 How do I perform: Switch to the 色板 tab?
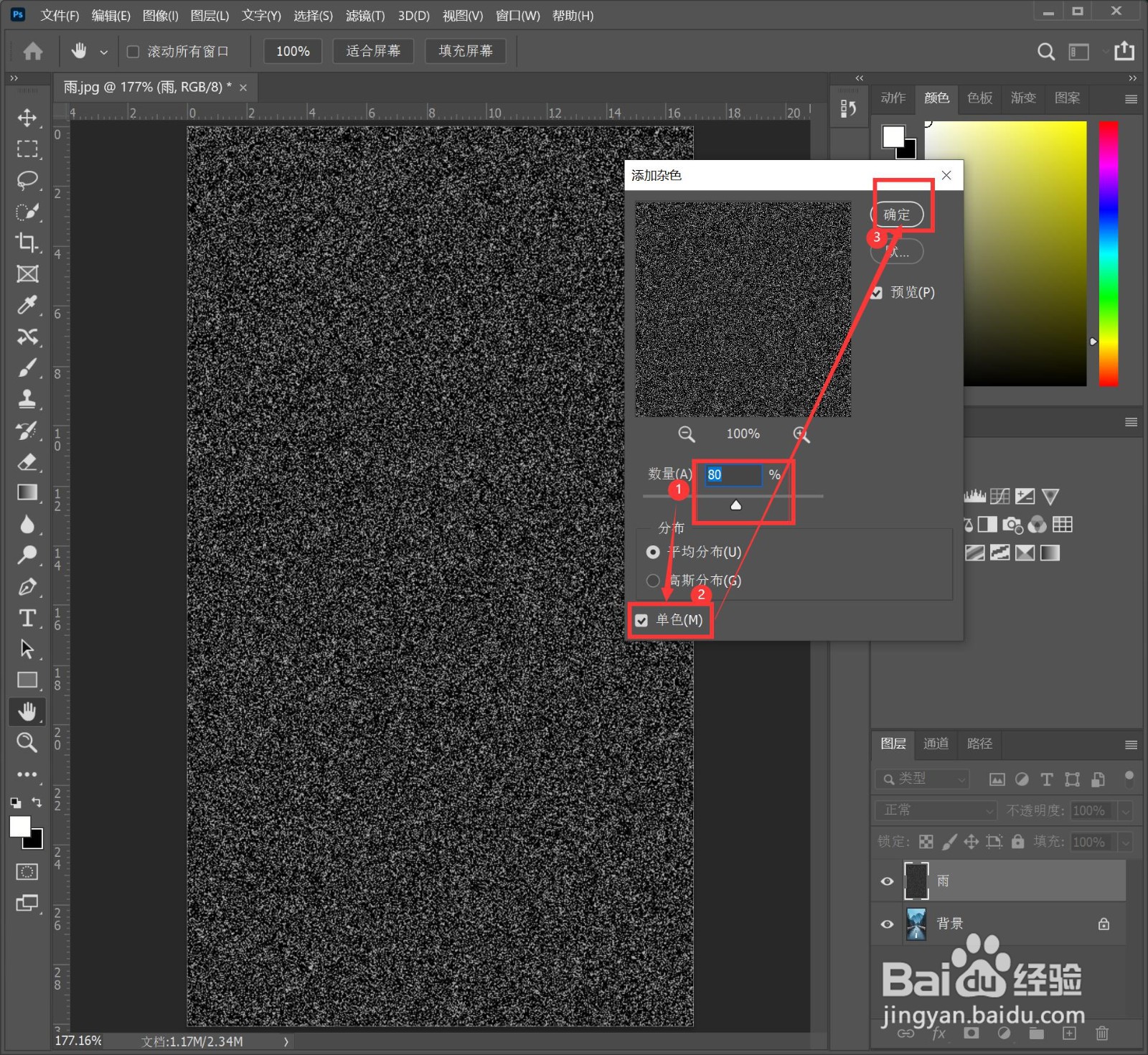tap(980, 98)
